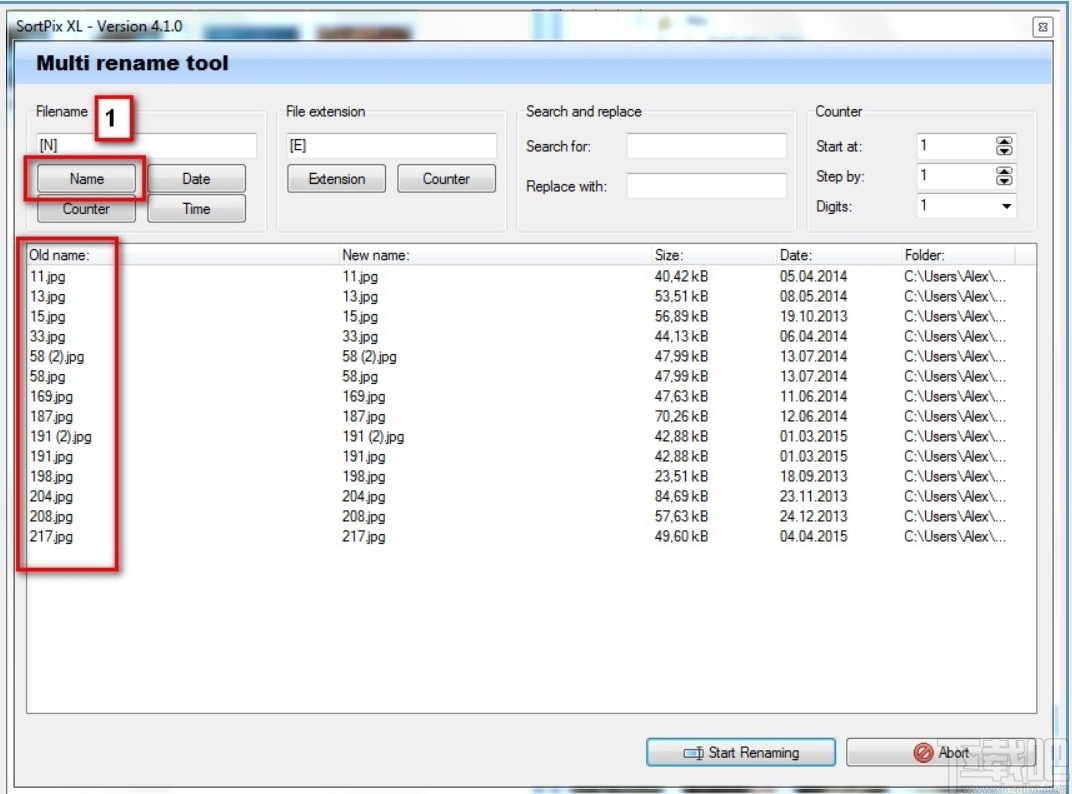Select old name 217.jpg

51,536
